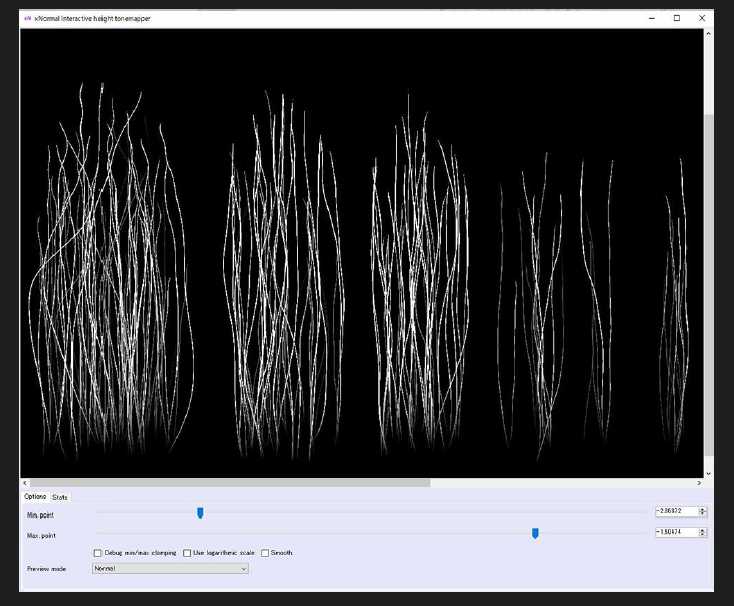734x606 pixels.
Task: Decrease Min point value with spinner down arrow
Action: 702,514
